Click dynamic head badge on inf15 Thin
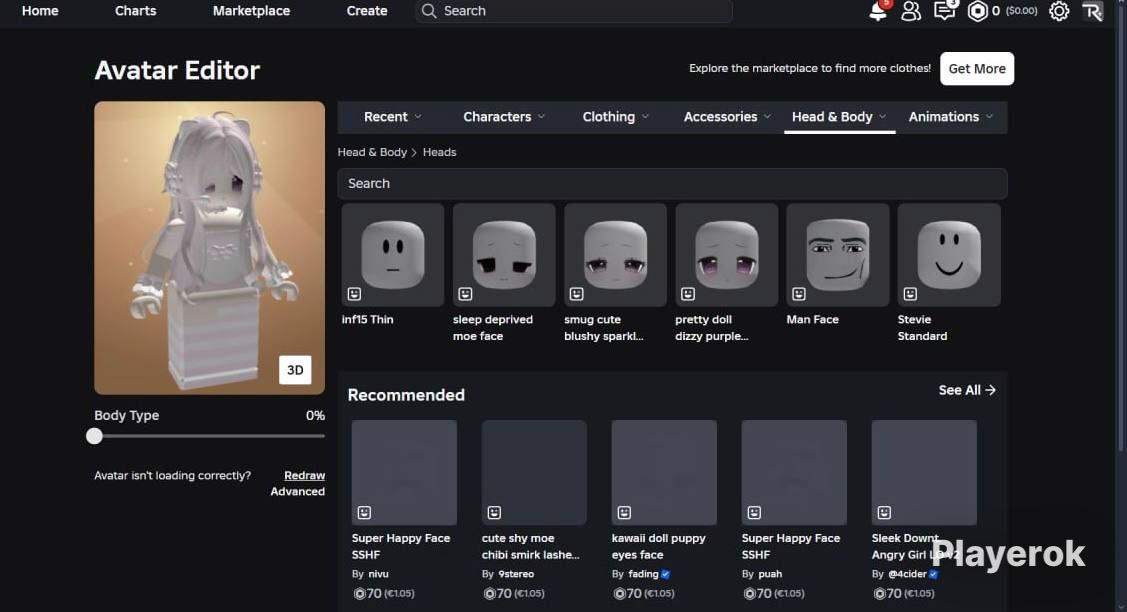 pos(354,293)
